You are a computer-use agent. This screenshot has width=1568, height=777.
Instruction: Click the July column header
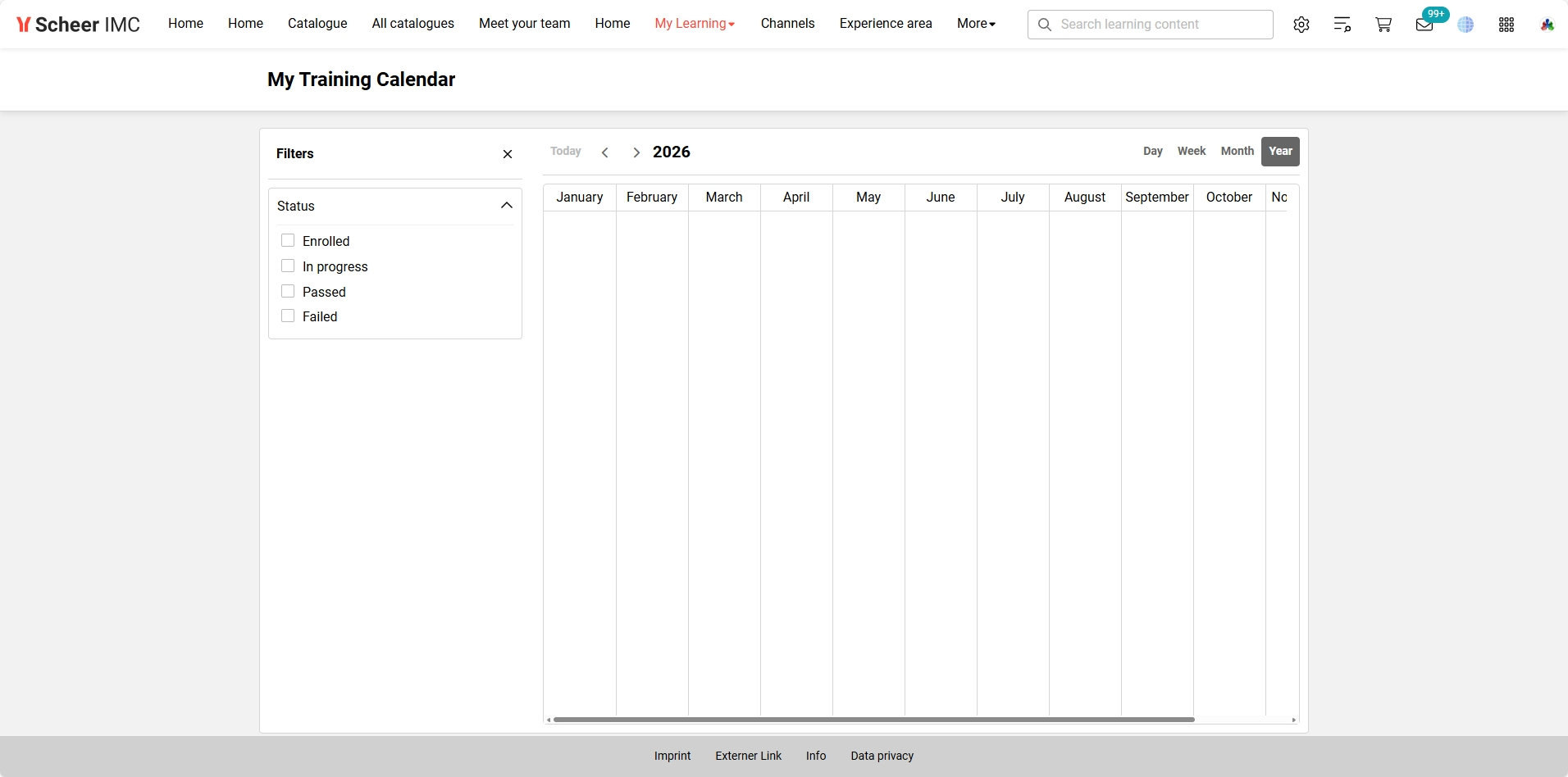[1013, 198]
